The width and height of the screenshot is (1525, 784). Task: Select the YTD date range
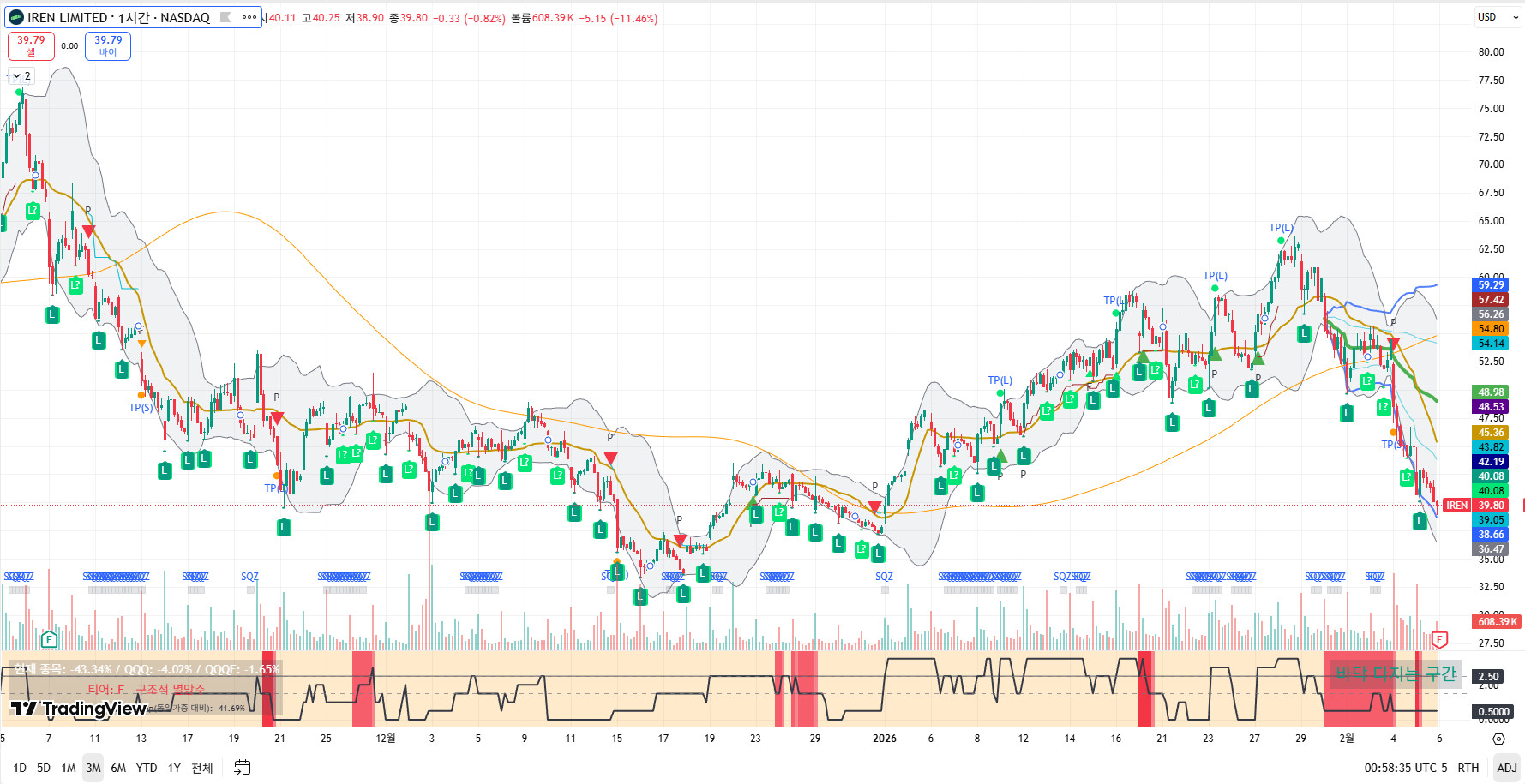click(147, 768)
